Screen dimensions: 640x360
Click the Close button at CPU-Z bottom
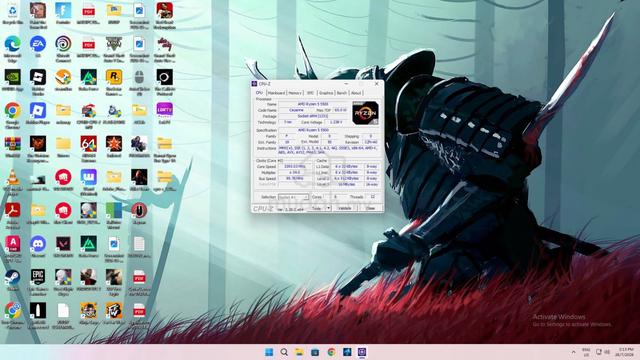(370, 208)
